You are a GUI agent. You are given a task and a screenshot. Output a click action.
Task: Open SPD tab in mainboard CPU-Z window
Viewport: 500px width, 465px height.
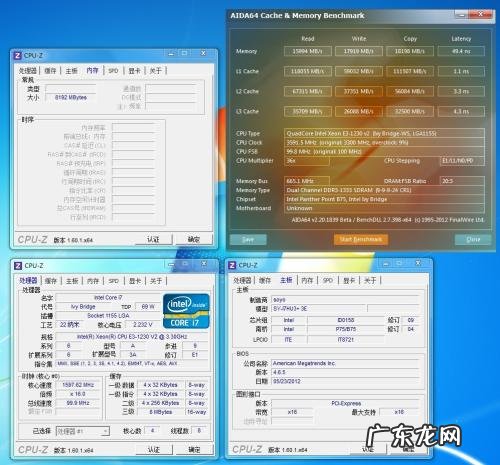tap(328, 280)
